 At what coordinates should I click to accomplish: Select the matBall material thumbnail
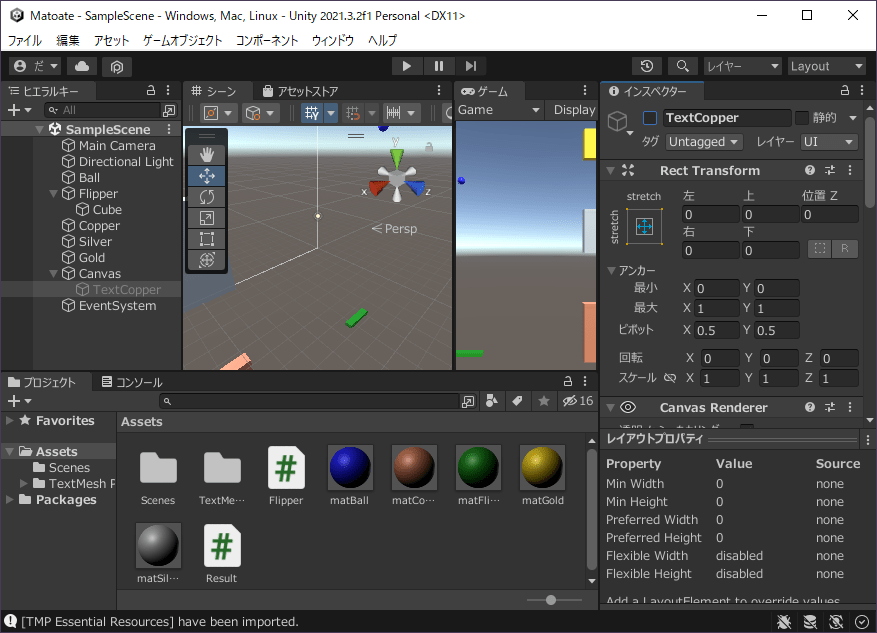pyautogui.click(x=350, y=467)
